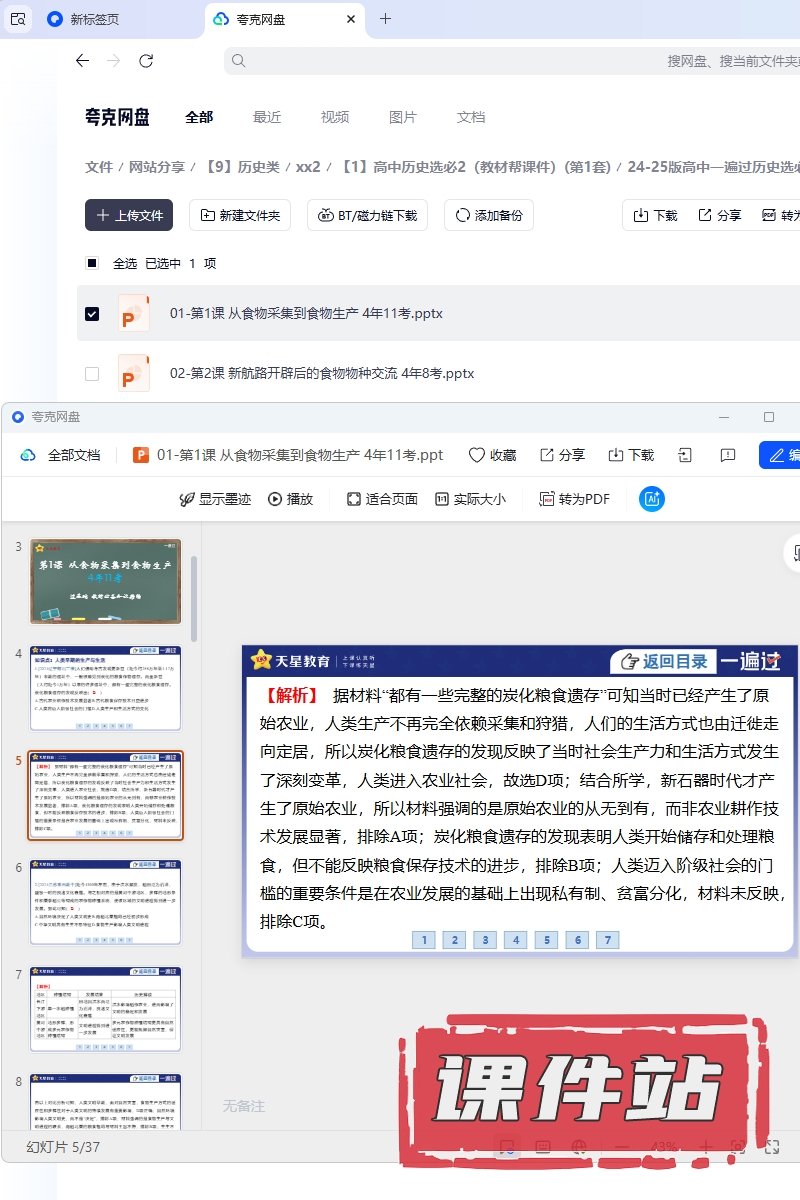Toggle the 全选 select-all checkbox

pos(92,264)
